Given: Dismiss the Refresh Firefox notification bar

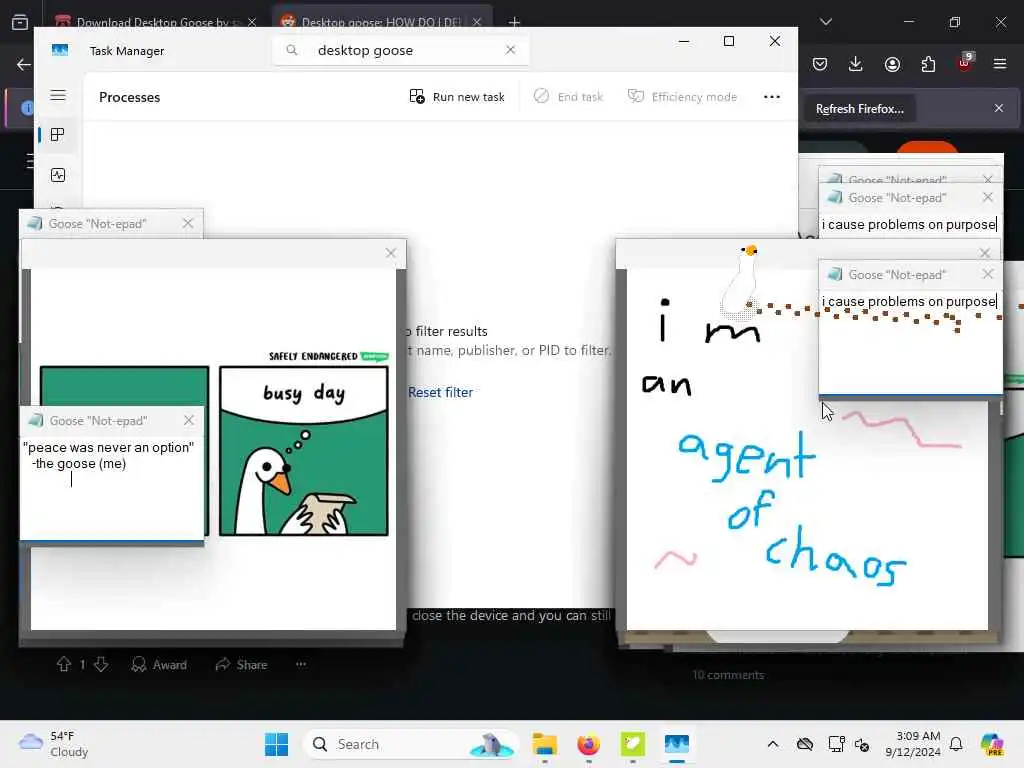Looking at the screenshot, I should 999,108.
